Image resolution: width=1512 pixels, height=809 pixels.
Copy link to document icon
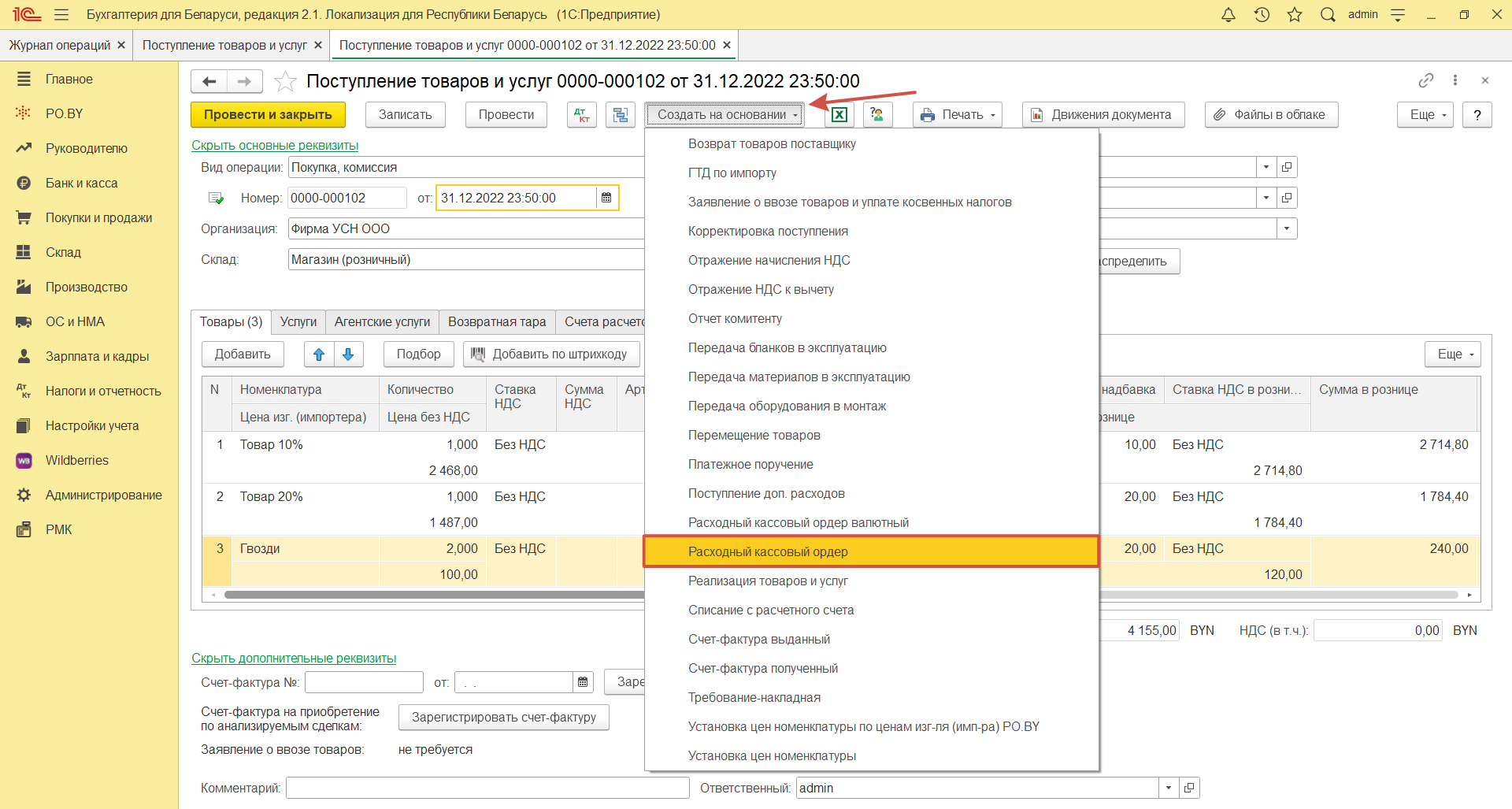click(1426, 80)
